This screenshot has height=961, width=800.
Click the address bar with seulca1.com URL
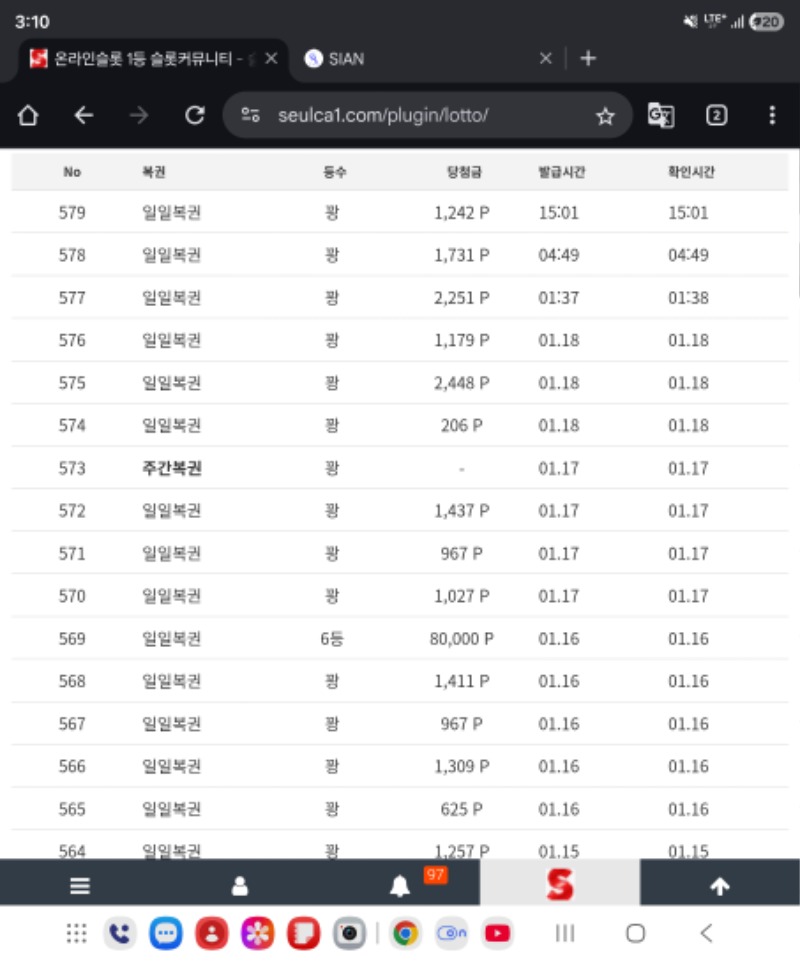[x=420, y=116]
